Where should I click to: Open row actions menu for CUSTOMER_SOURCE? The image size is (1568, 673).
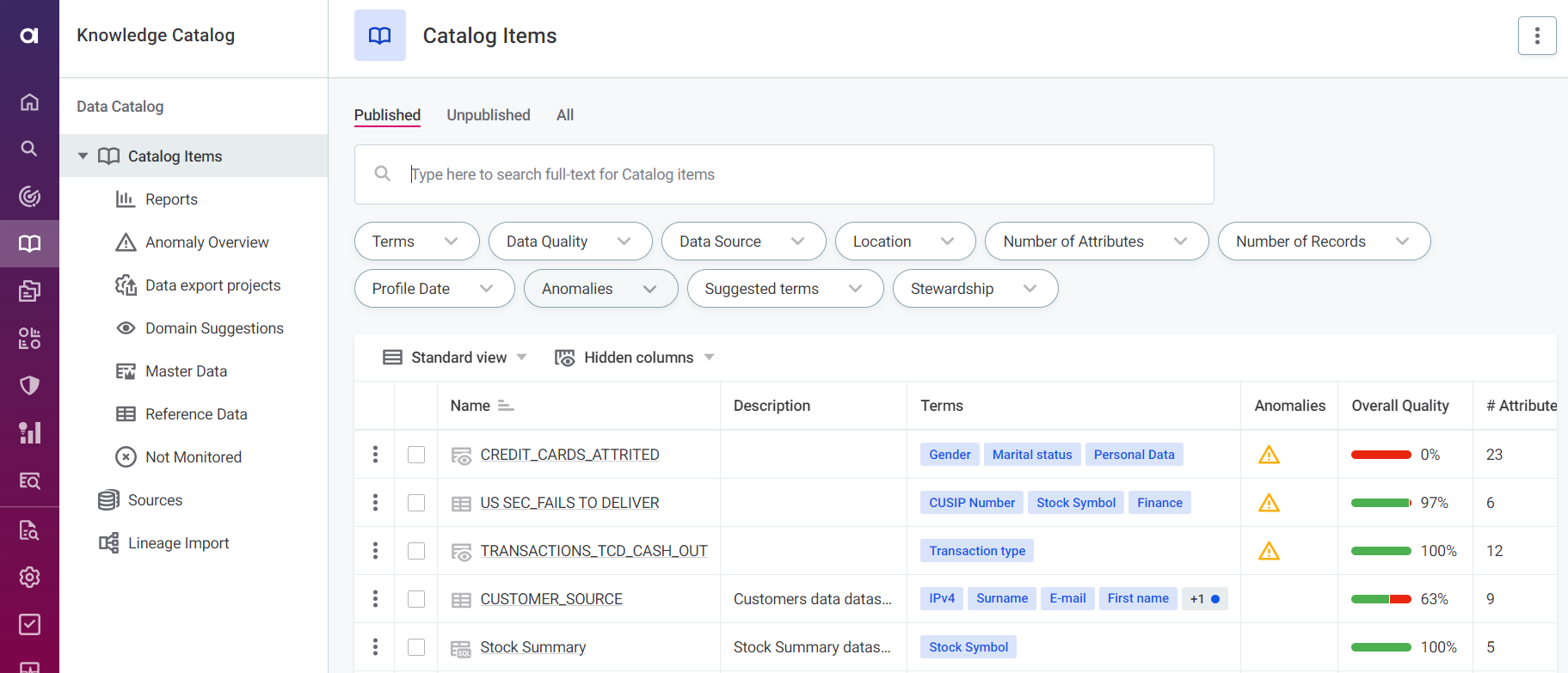(x=375, y=599)
